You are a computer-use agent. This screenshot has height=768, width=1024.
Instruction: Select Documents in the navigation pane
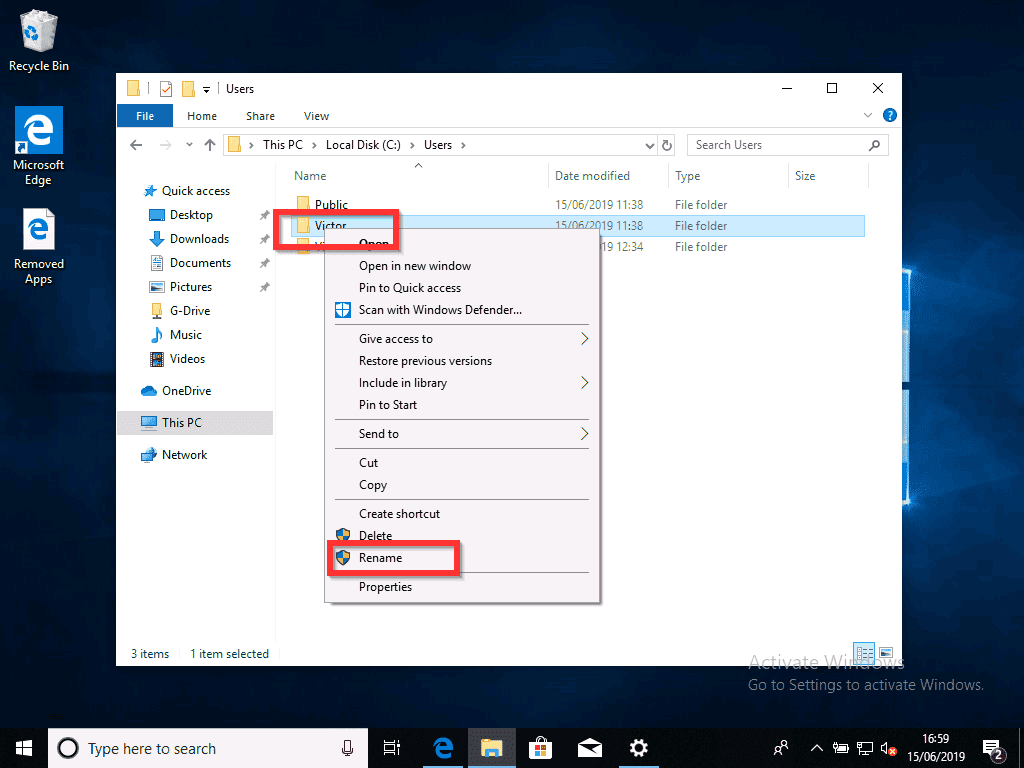200,263
